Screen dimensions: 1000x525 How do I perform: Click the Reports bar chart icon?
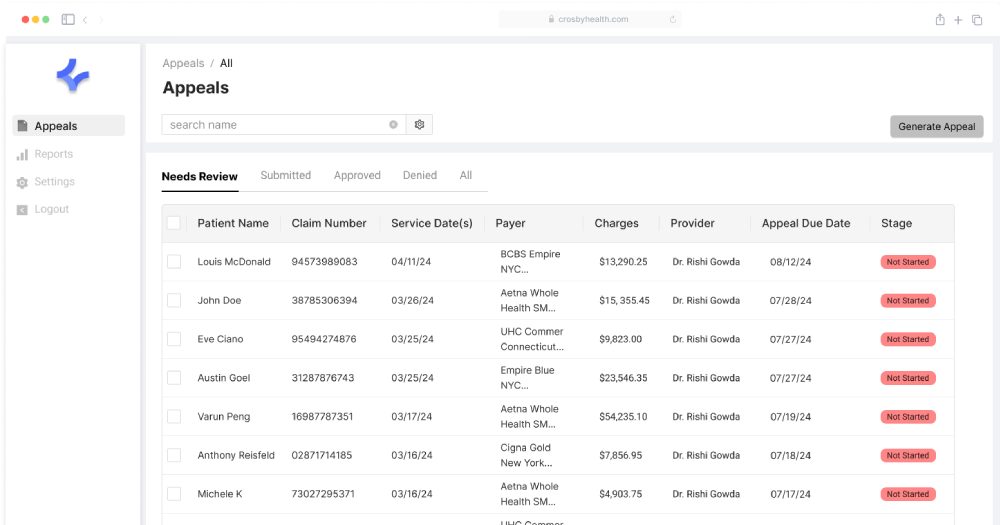(x=22, y=154)
